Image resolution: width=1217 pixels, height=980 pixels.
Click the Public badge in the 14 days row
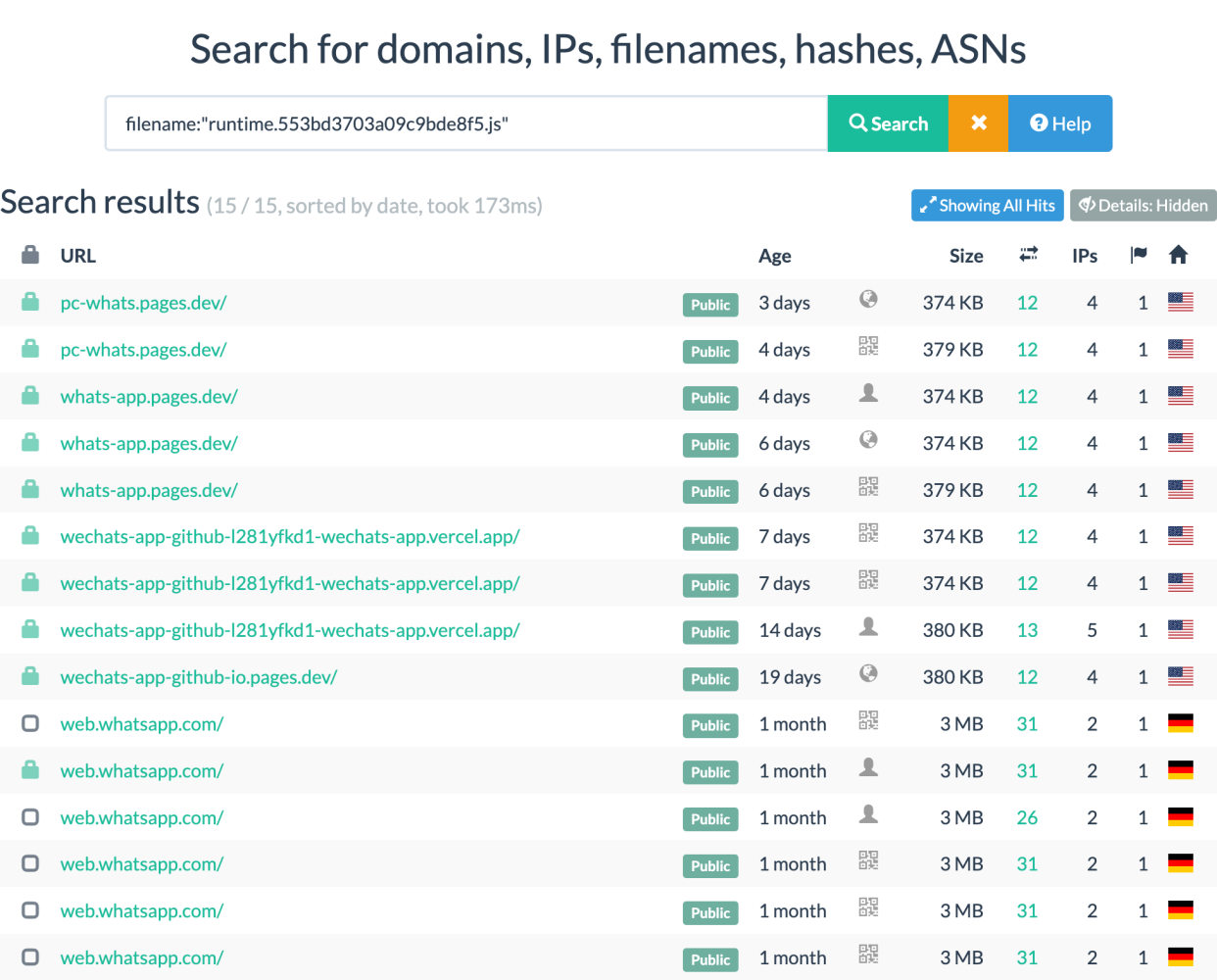pyautogui.click(x=710, y=632)
